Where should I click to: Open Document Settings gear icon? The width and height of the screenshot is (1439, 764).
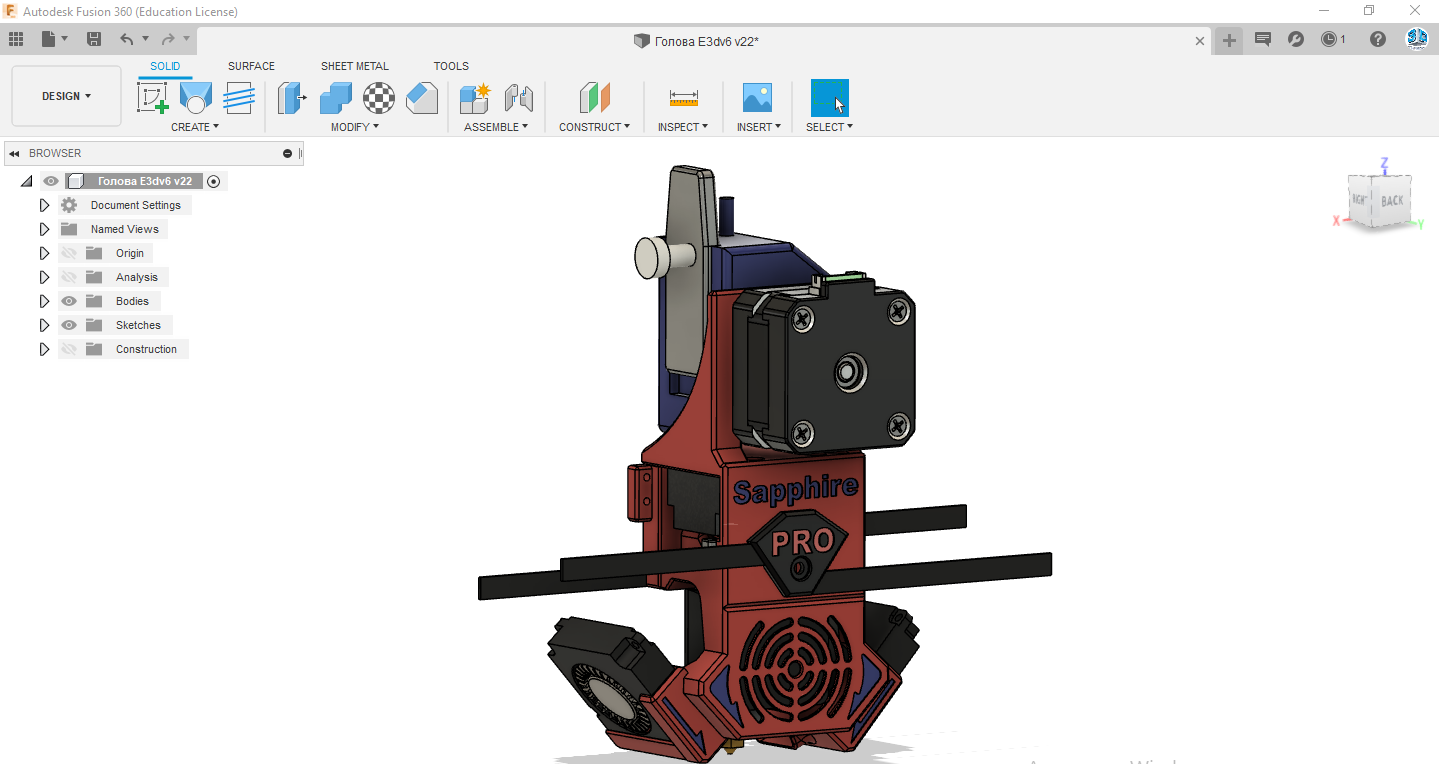[69, 205]
